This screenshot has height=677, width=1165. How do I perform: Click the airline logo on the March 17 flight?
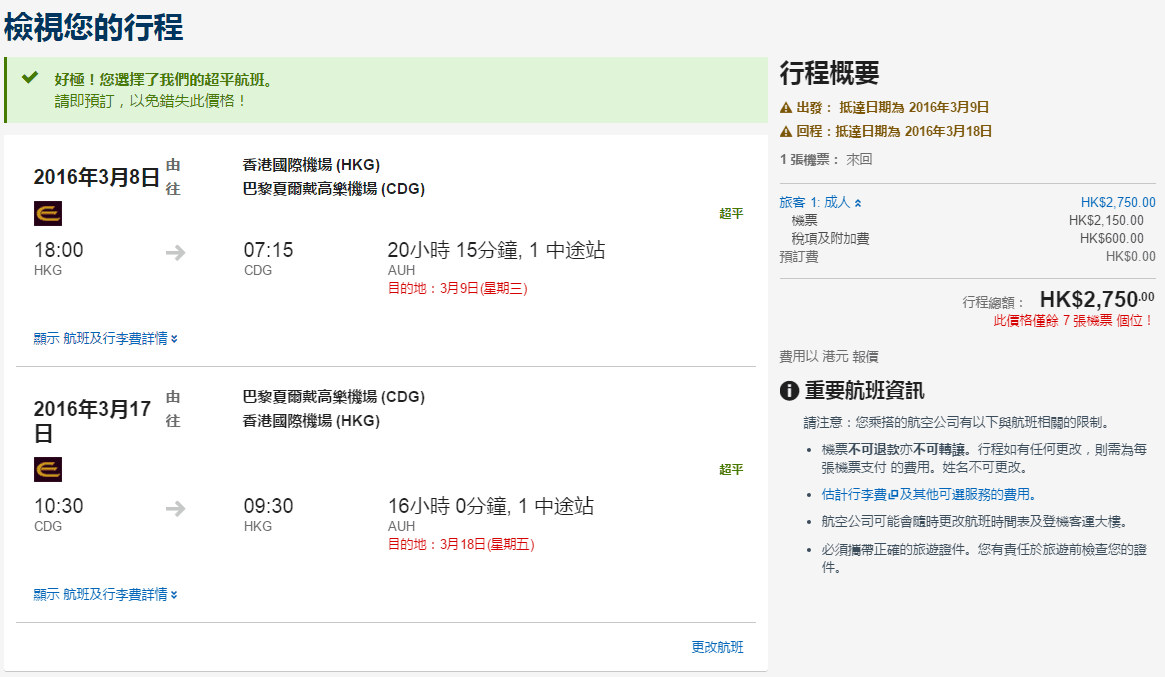point(47,469)
